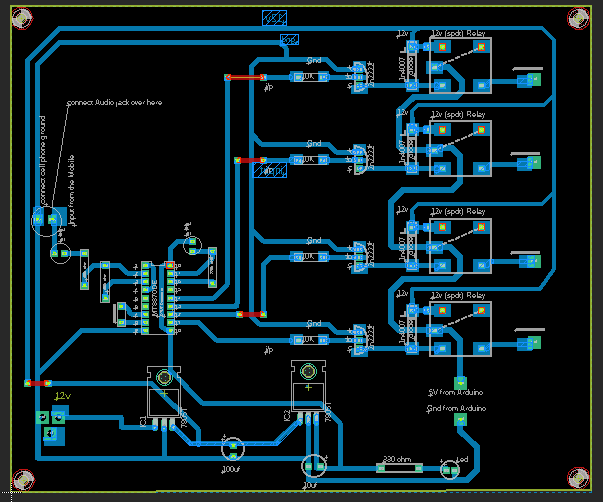
Task: Click the 230 ohm resistor
Action: click(399, 468)
